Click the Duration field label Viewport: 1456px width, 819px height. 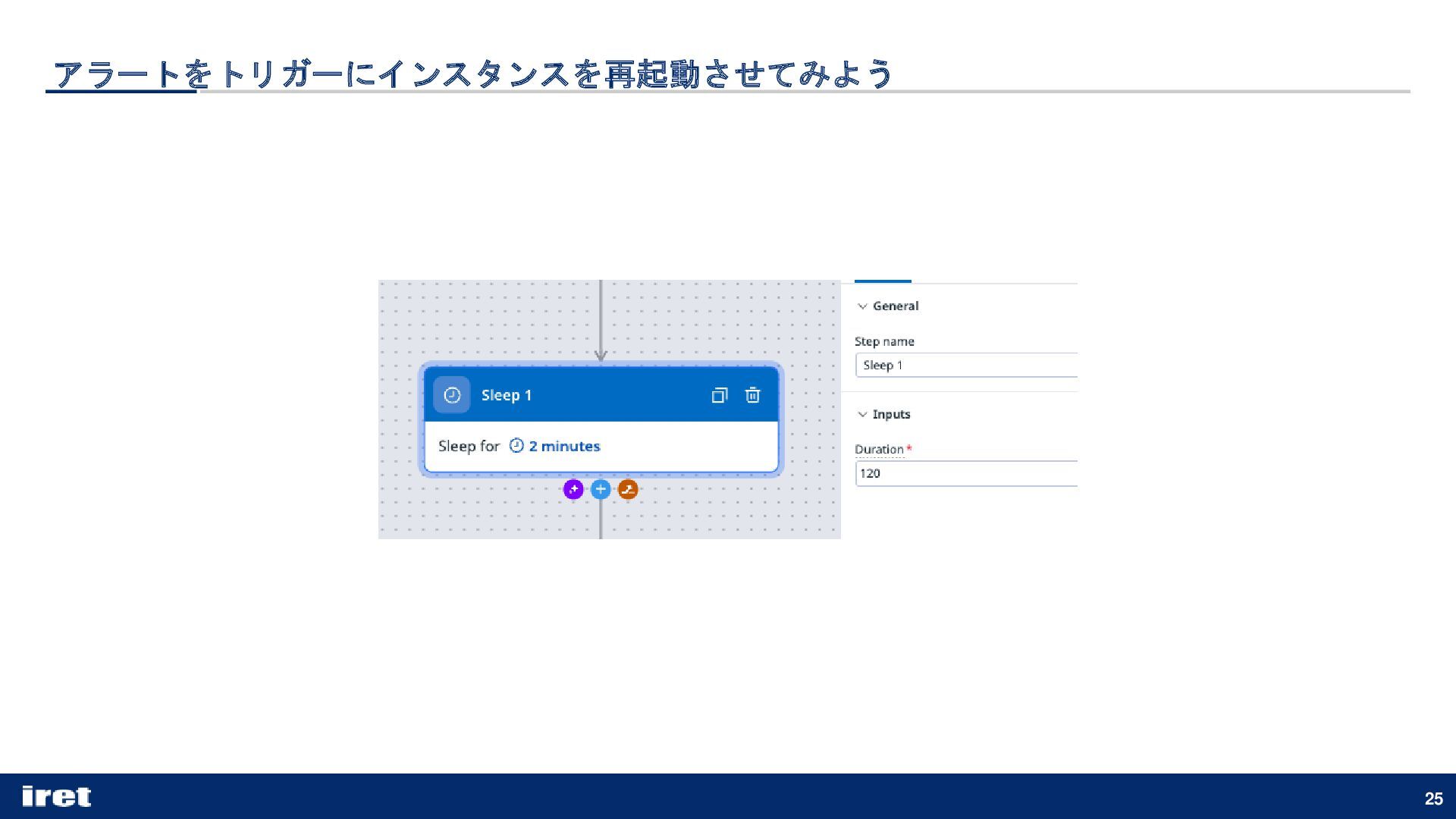[x=879, y=449]
